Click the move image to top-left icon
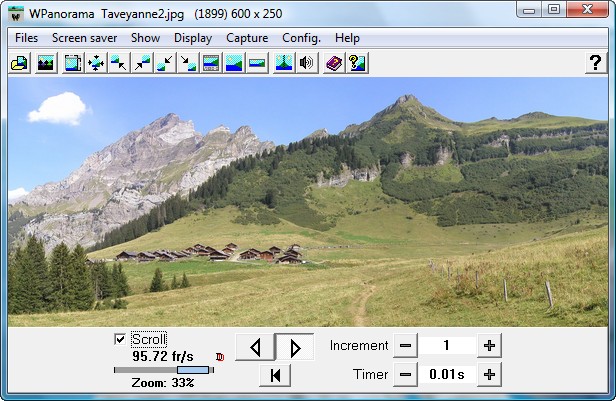 [x=119, y=63]
